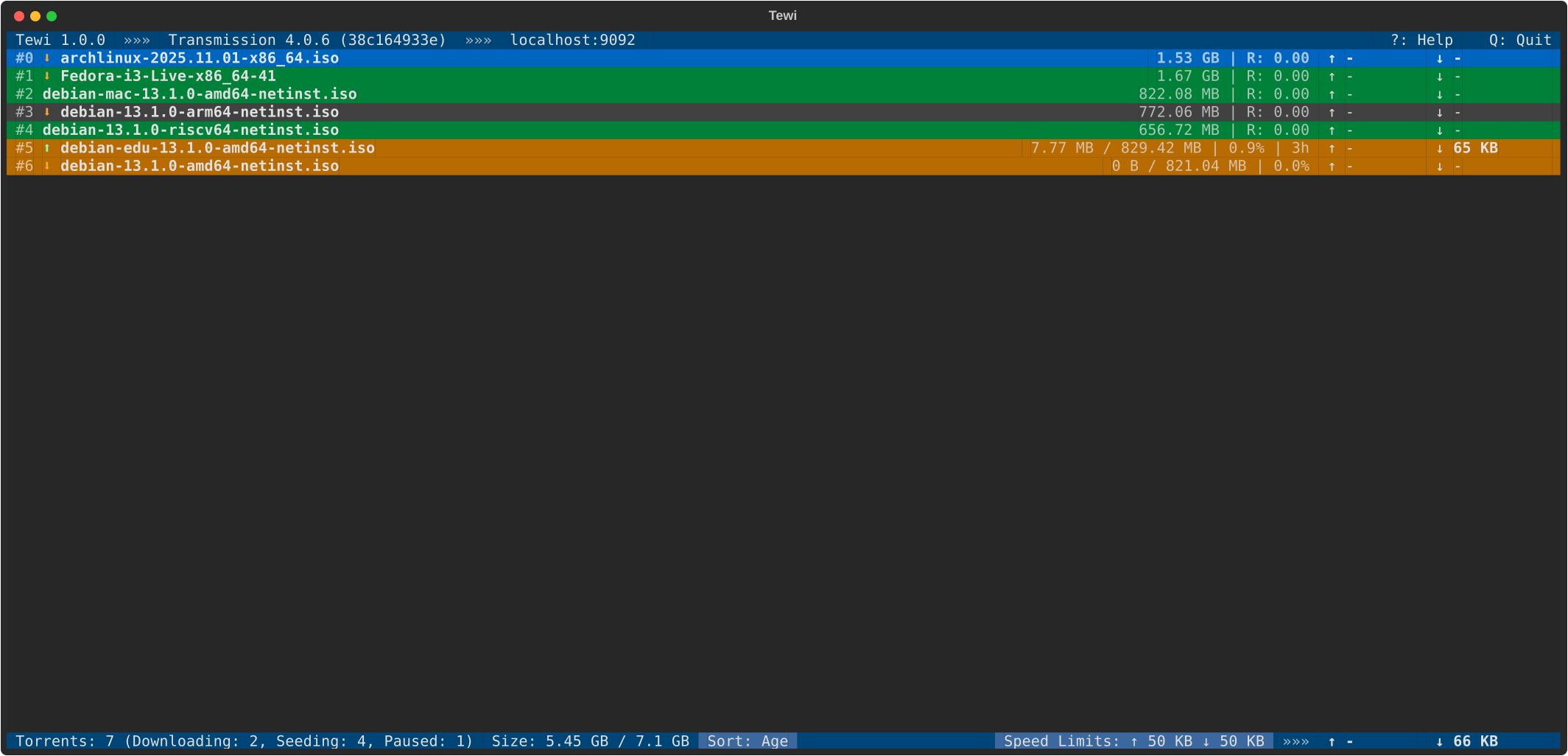Click the total upload arrow in status bar

(1332, 741)
